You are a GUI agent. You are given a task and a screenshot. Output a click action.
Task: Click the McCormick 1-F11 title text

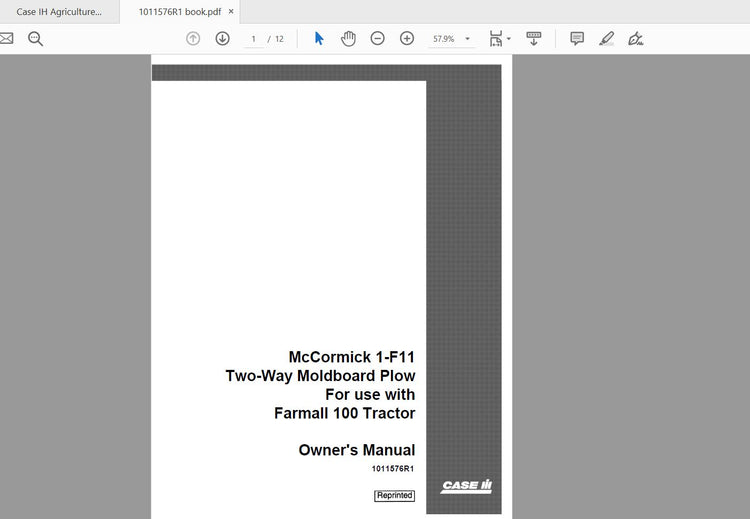[352, 357]
